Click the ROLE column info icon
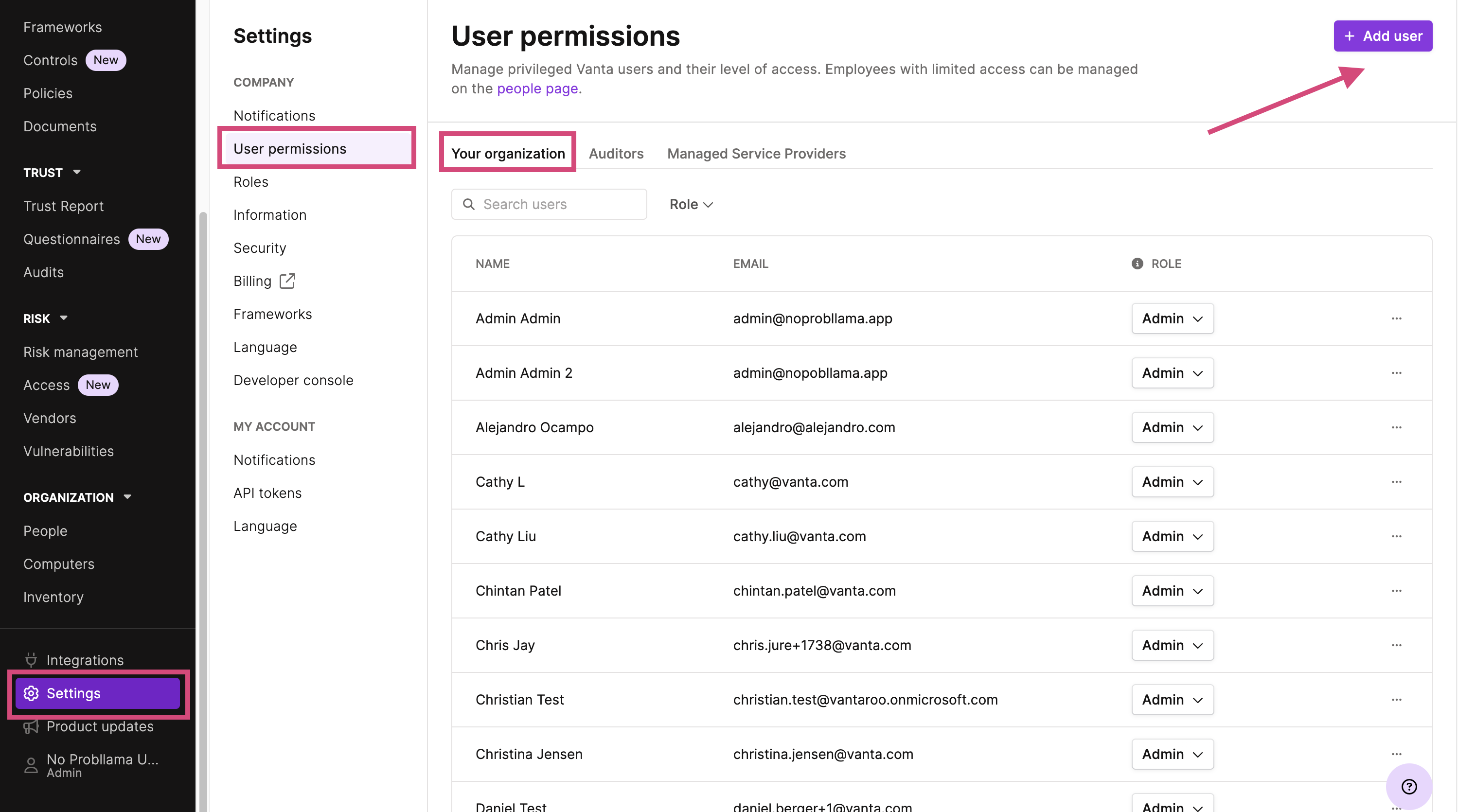The image size is (1458, 812). 1137,264
